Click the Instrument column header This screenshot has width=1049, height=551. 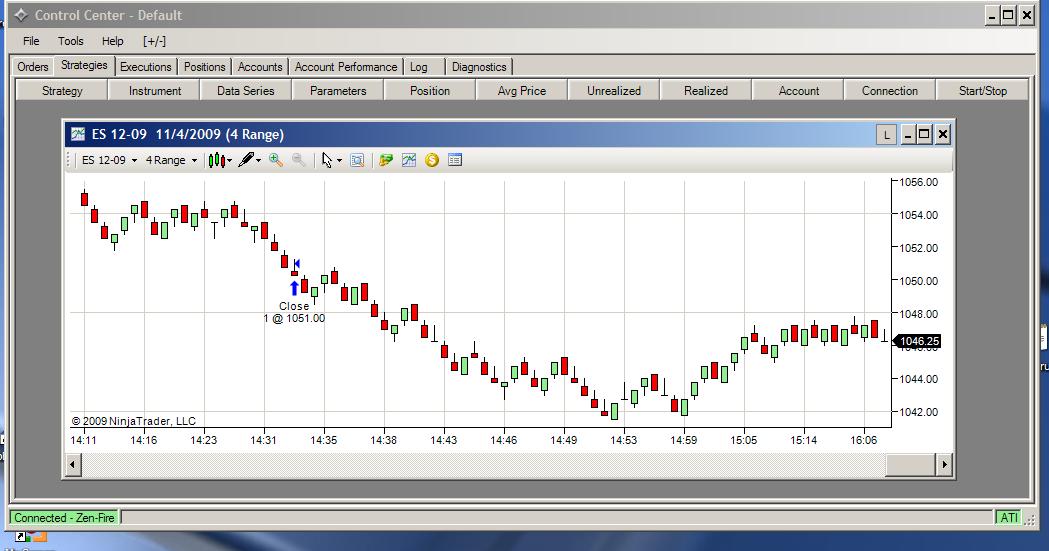(155, 90)
